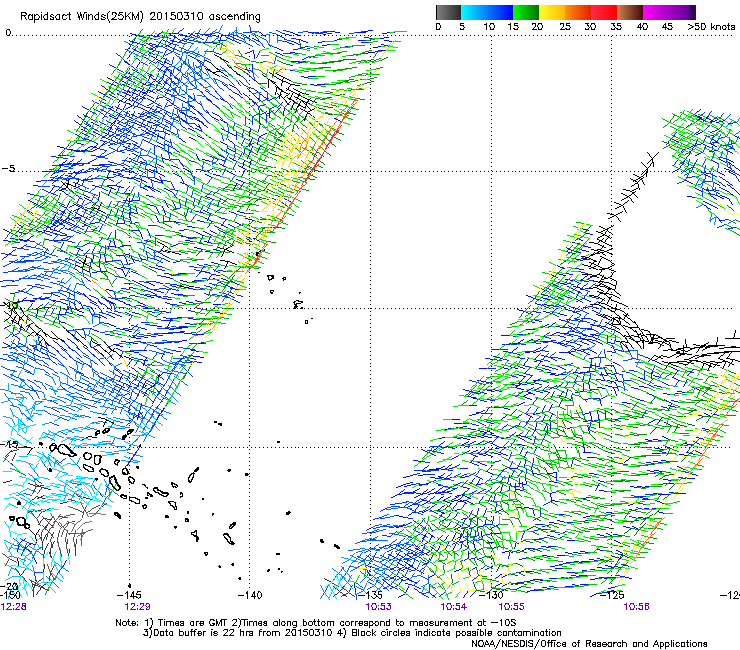740x650 pixels.
Task: Click the '>50 knots' legend label
Action: pyautogui.click(x=711, y=26)
